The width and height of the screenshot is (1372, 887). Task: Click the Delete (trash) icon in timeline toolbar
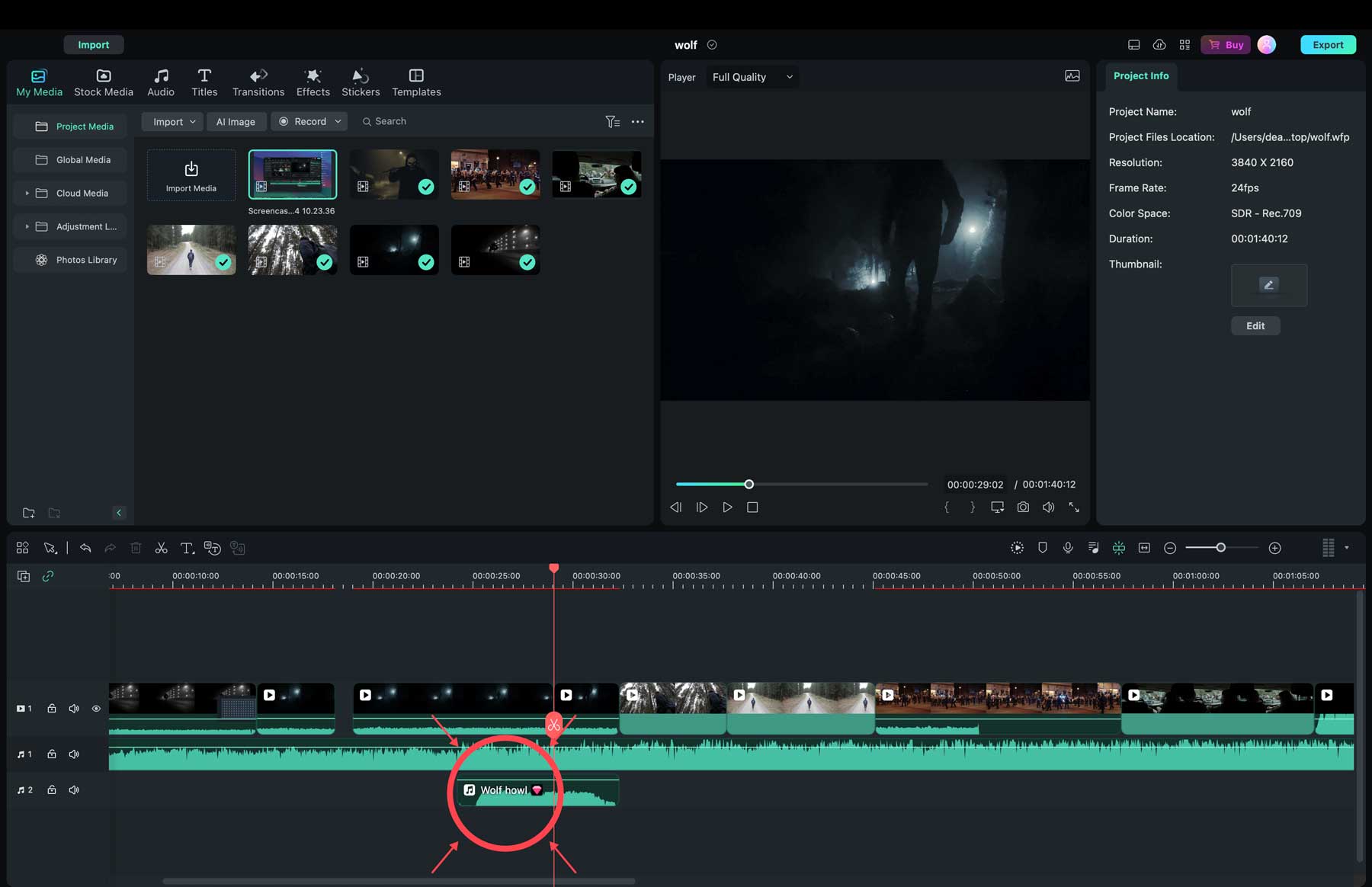pos(136,548)
